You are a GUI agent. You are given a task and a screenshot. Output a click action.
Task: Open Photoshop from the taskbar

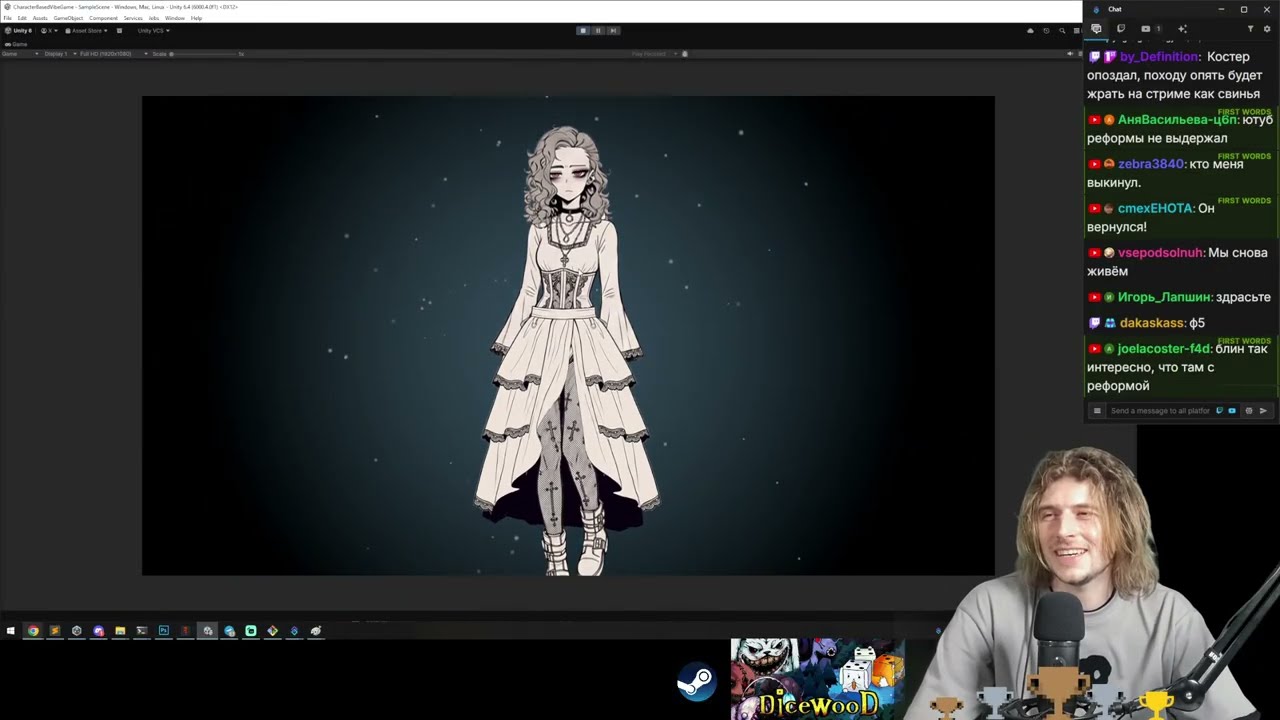pyautogui.click(x=164, y=631)
